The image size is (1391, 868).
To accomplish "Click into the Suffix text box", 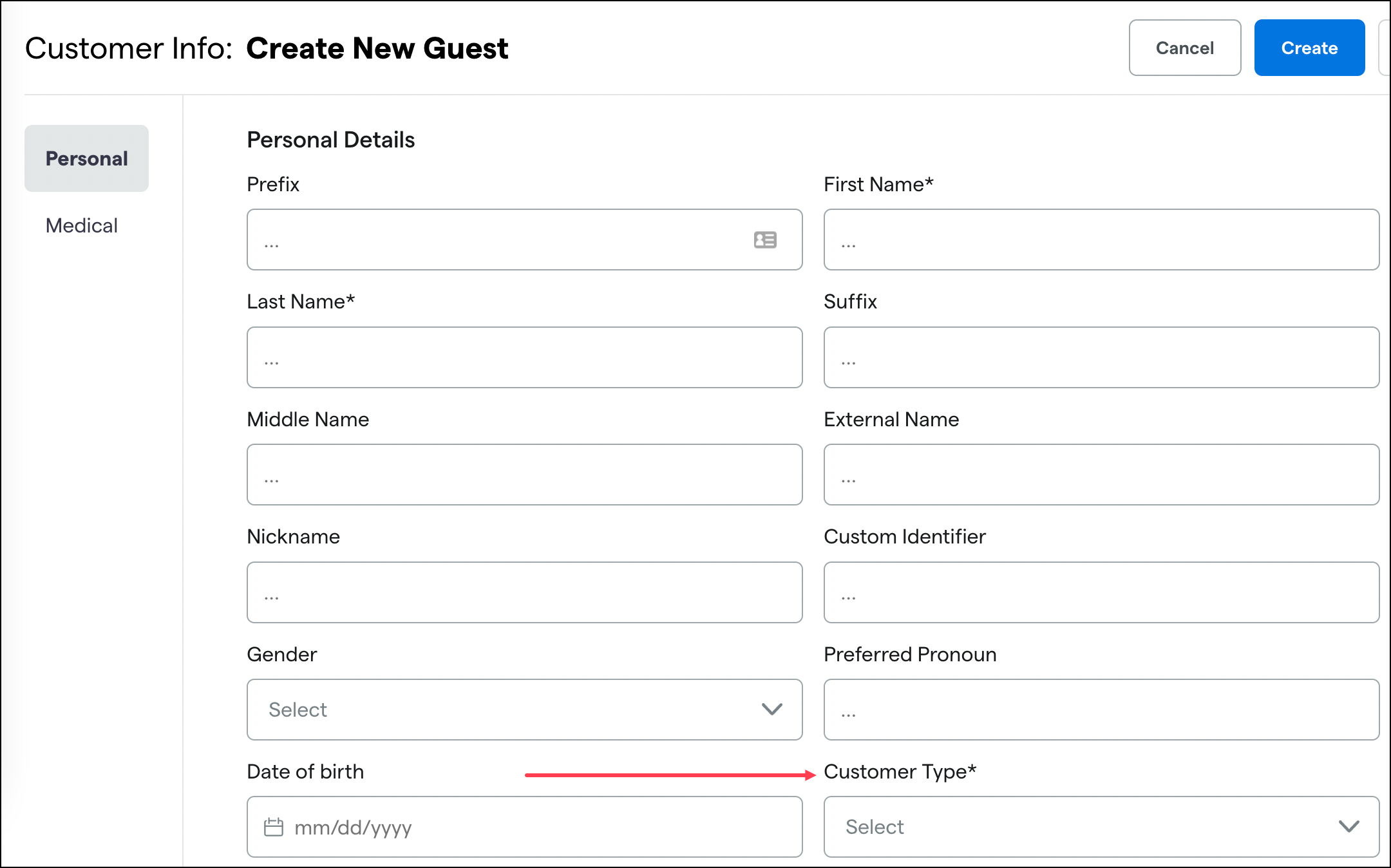I will 1101,357.
